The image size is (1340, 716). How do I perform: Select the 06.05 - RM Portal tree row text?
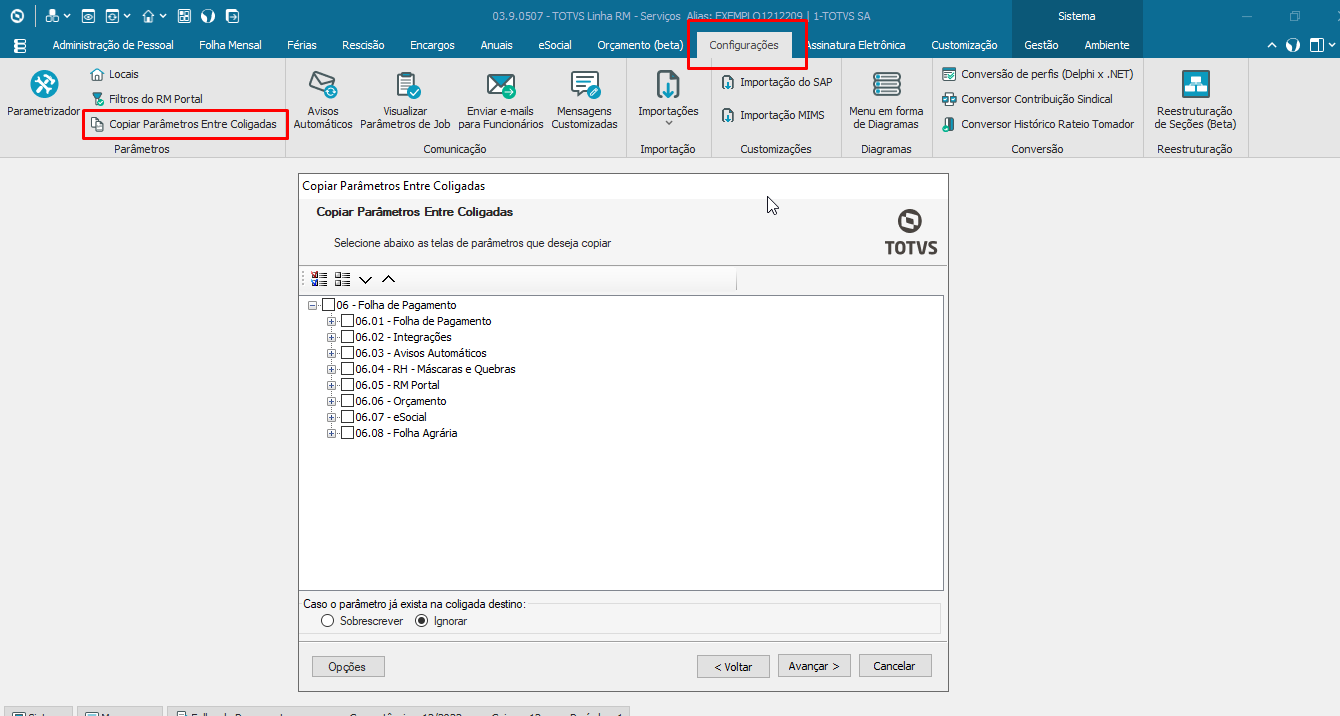[x=397, y=385]
